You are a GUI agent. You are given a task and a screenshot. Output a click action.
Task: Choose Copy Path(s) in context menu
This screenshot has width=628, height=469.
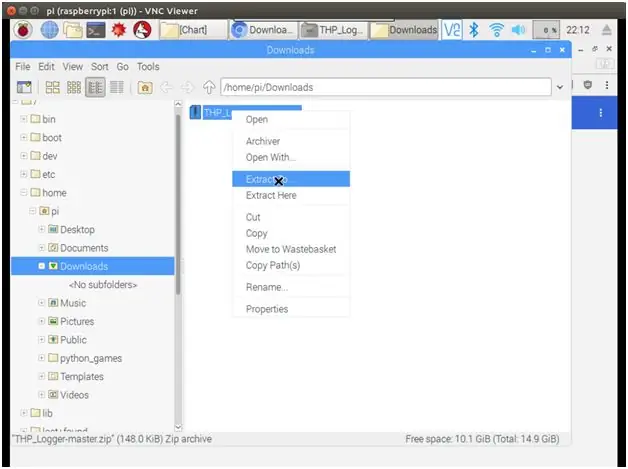click(x=291, y=265)
